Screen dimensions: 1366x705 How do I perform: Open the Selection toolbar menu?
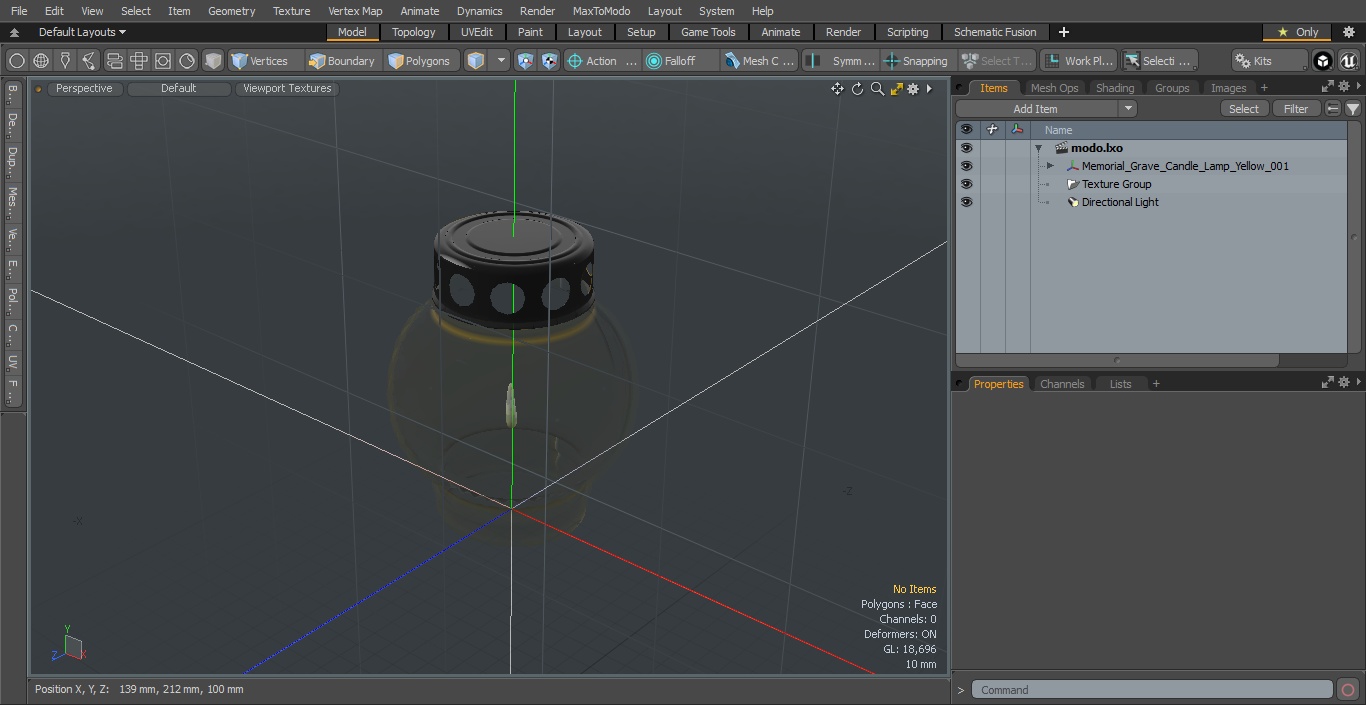1158,61
